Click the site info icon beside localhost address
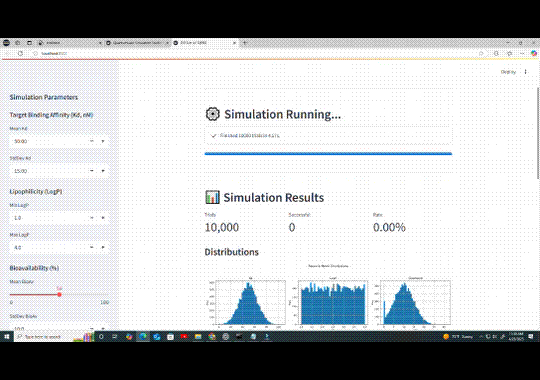This screenshot has height=380, width=540. click(35, 53)
